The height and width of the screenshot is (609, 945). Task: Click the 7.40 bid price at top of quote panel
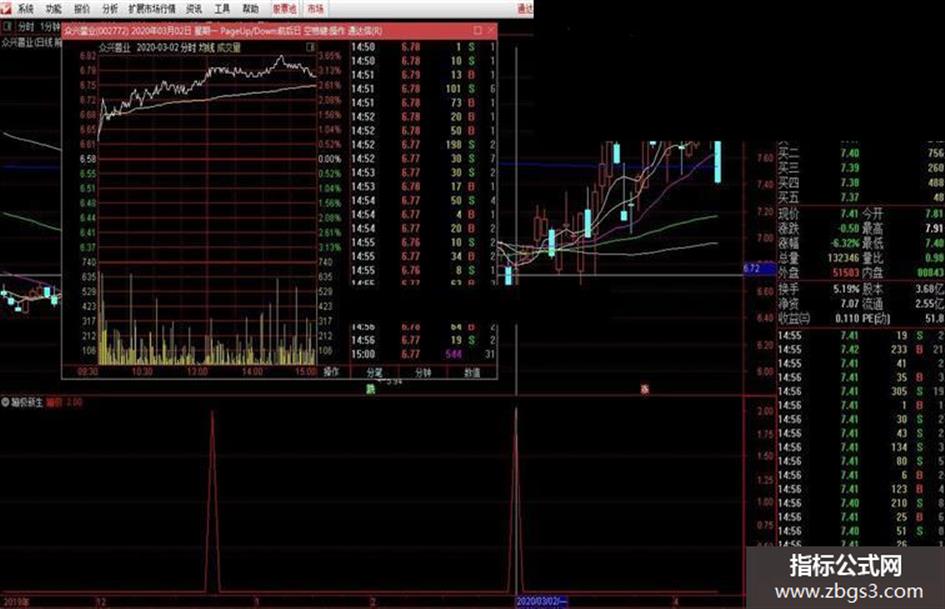click(x=849, y=153)
